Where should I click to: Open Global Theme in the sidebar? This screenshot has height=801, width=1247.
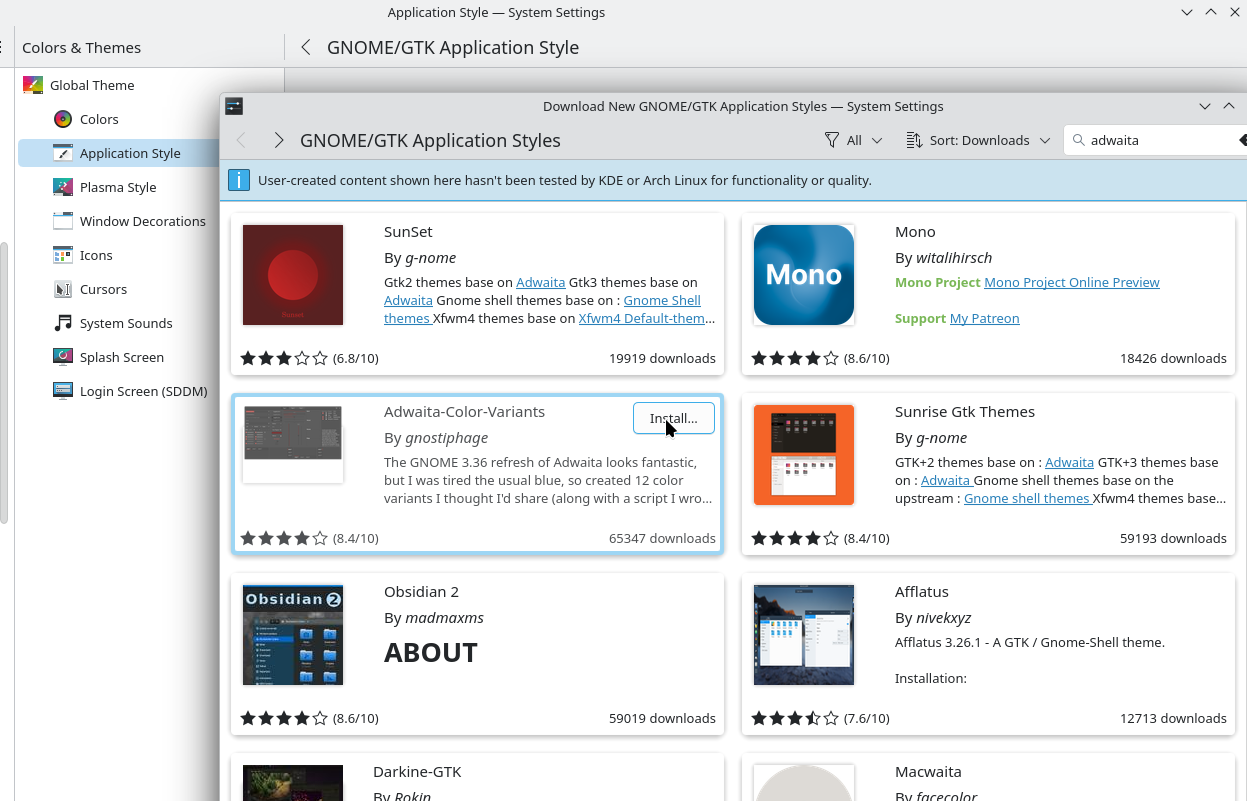(117, 85)
